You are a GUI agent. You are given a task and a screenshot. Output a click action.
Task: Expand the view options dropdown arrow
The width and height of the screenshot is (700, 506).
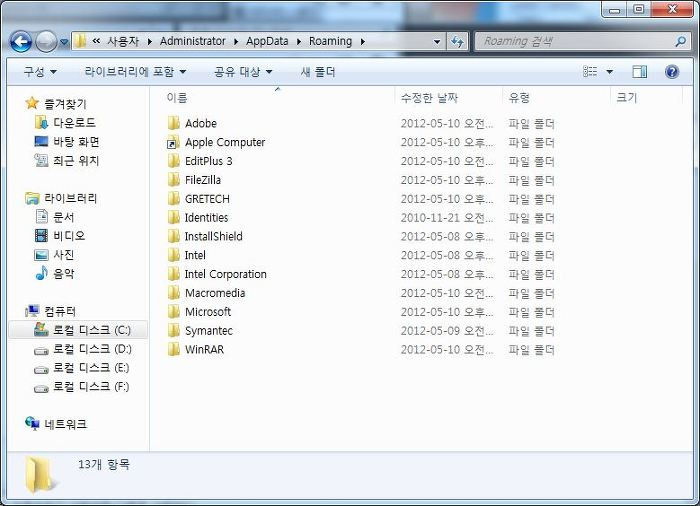[x=609, y=71]
